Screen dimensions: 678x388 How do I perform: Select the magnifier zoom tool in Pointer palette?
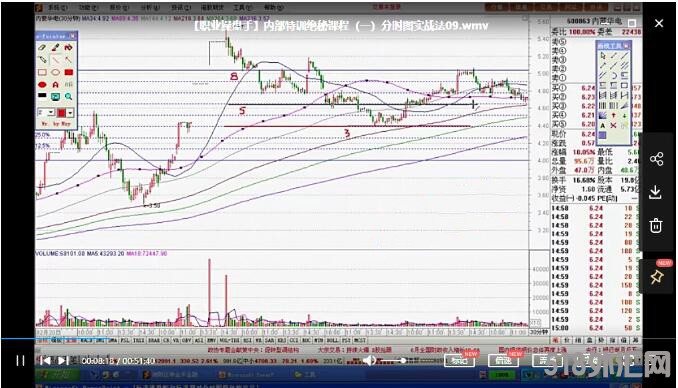pyautogui.click(x=68, y=96)
